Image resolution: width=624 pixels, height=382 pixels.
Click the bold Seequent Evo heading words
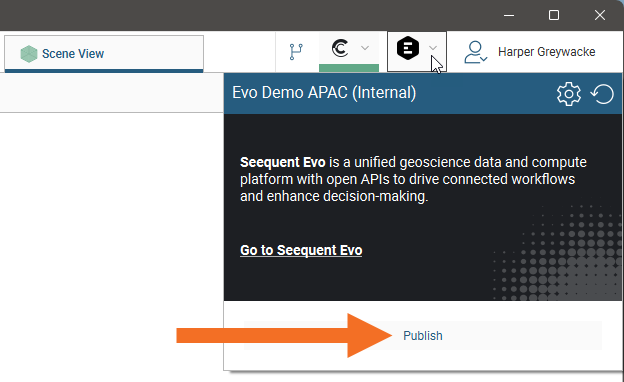tap(283, 162)
